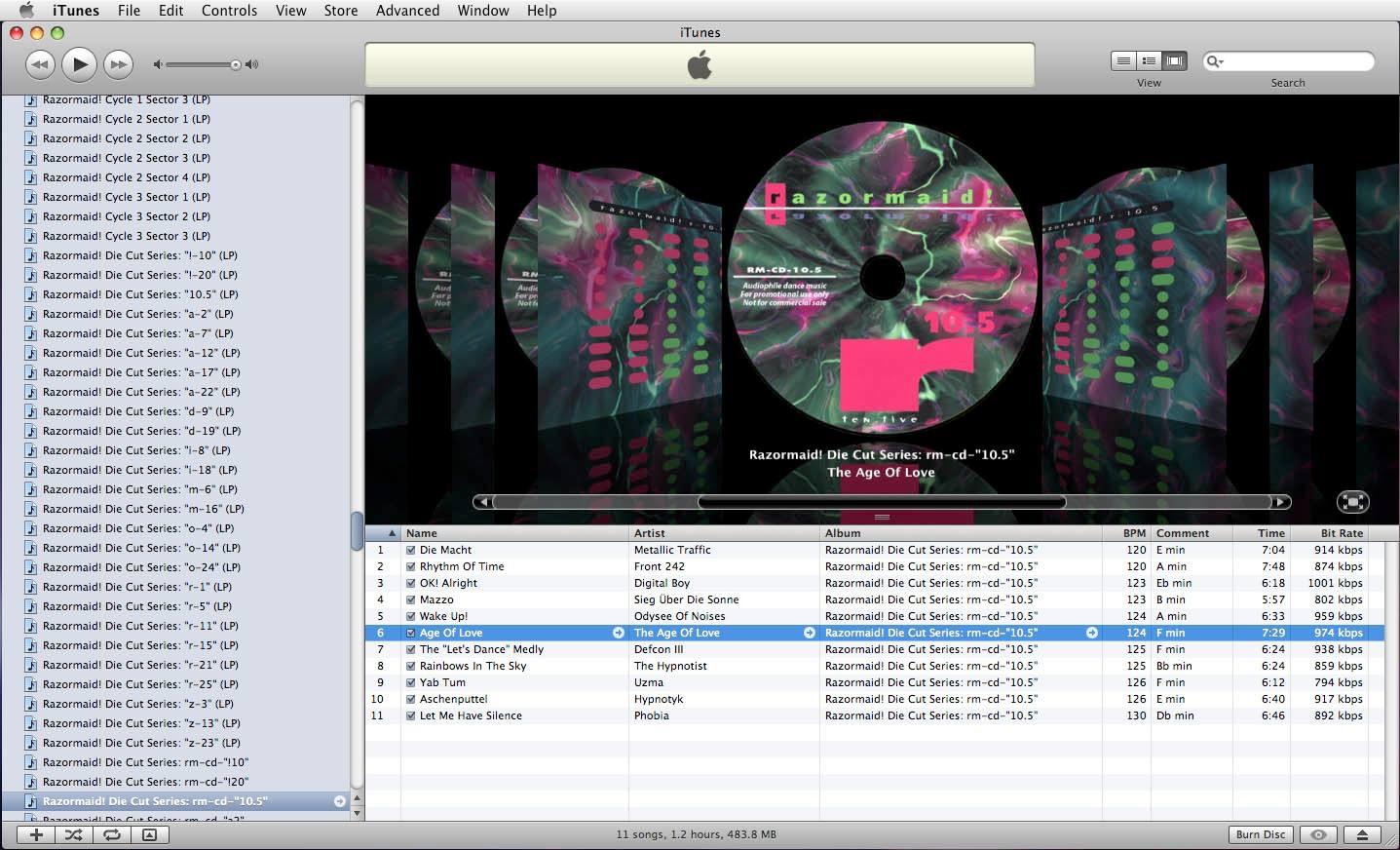The height and width of the screenshot is (850, 1400).
Task: Toggle the checkbox for Let Me Have Silence
Action: click(411, 715)
